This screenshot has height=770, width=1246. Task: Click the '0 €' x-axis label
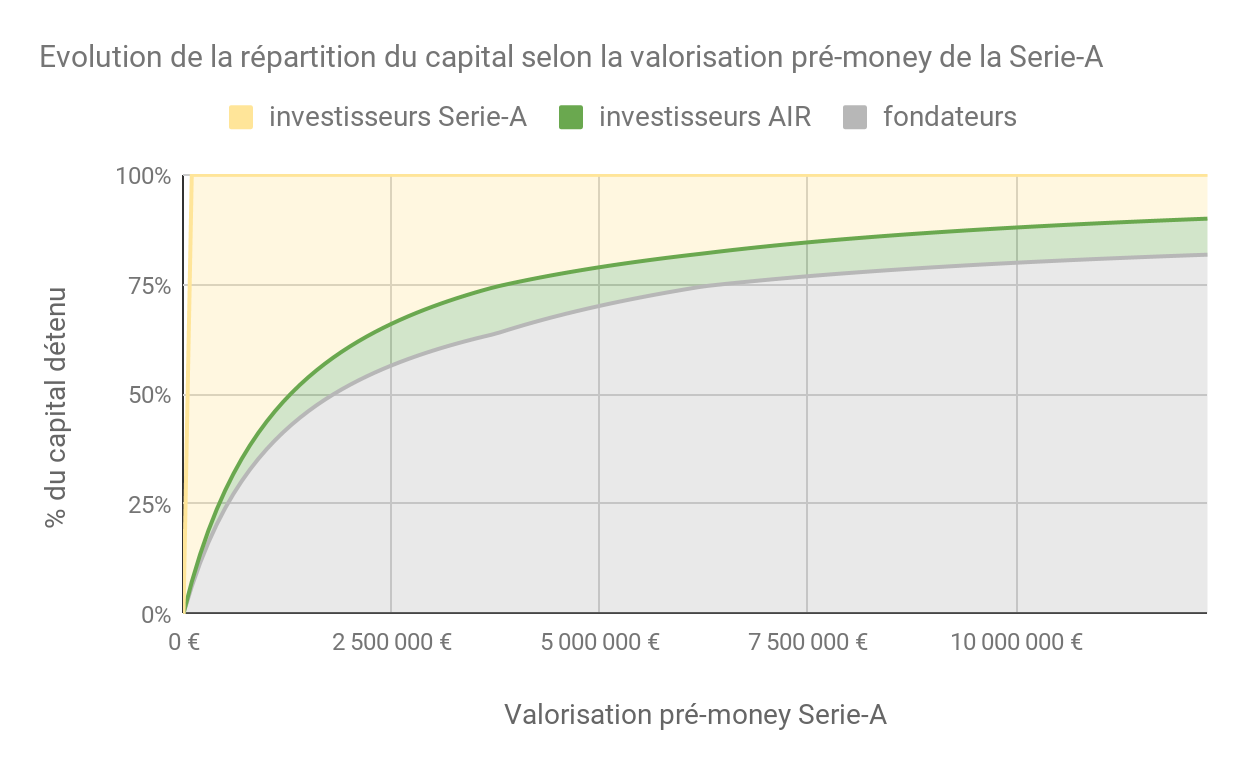(184, 642)
